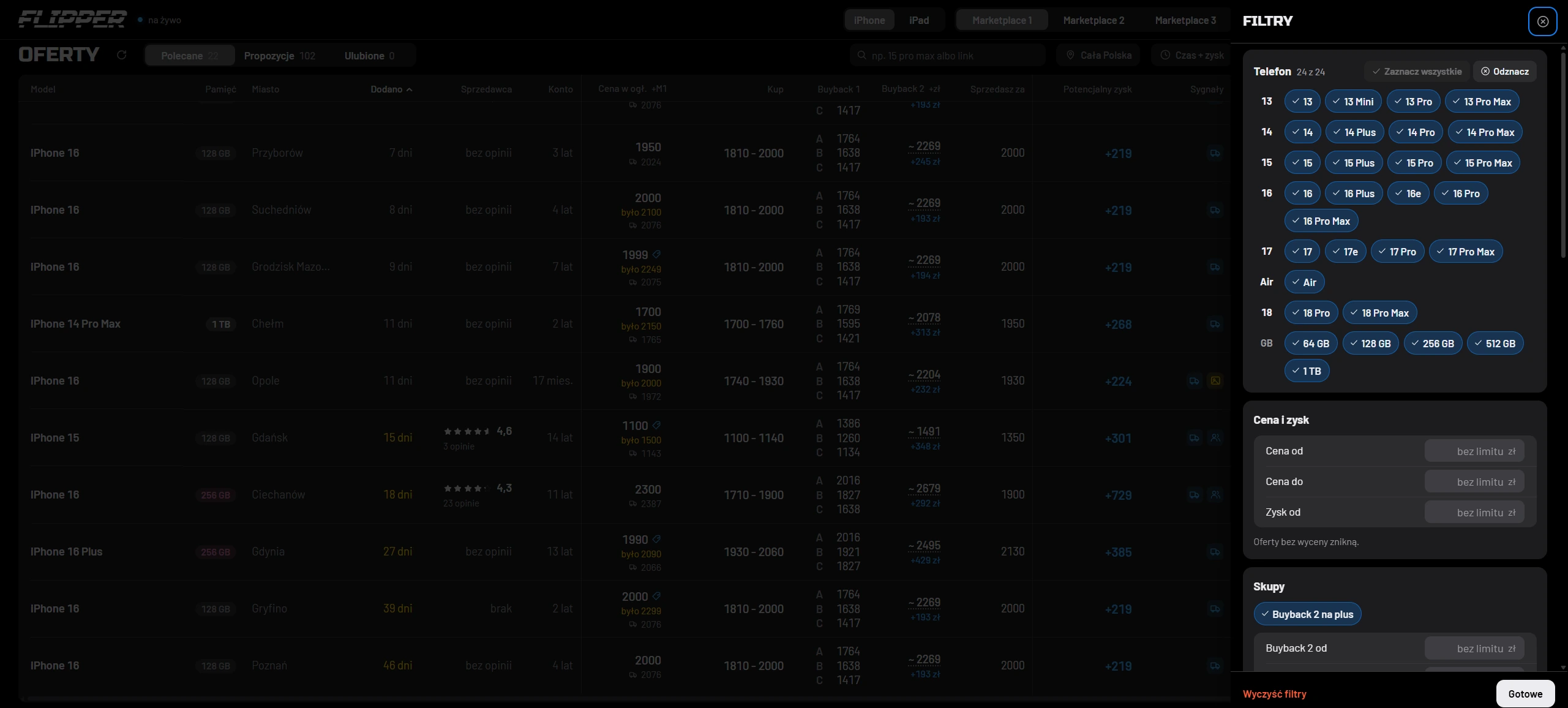The image size is (1568, 708).
Task: Click the Buyback 2 od input field
Action: (x=1474, y=649)
